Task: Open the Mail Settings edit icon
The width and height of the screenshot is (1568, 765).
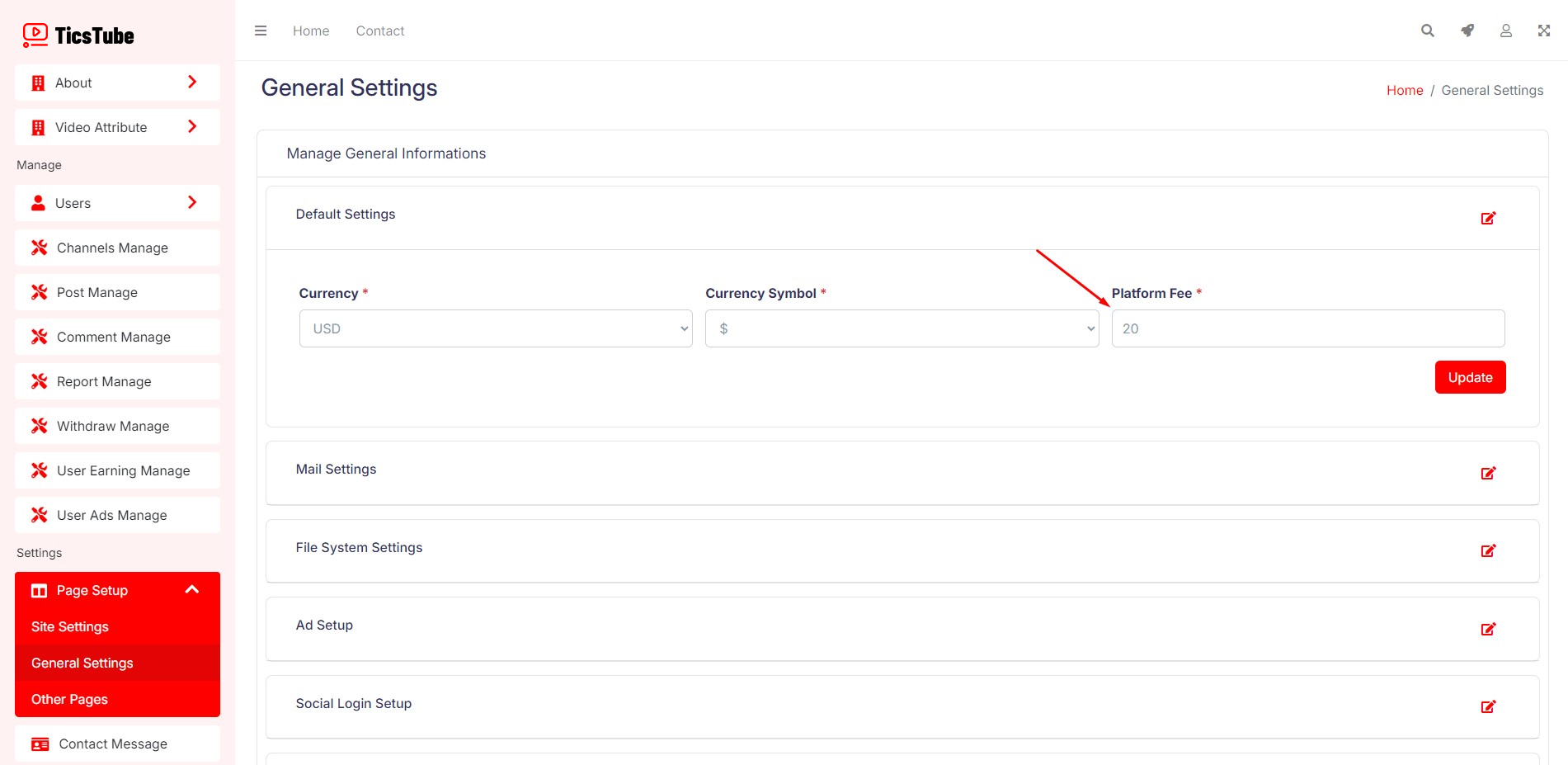Action: tap(1488, 473)
